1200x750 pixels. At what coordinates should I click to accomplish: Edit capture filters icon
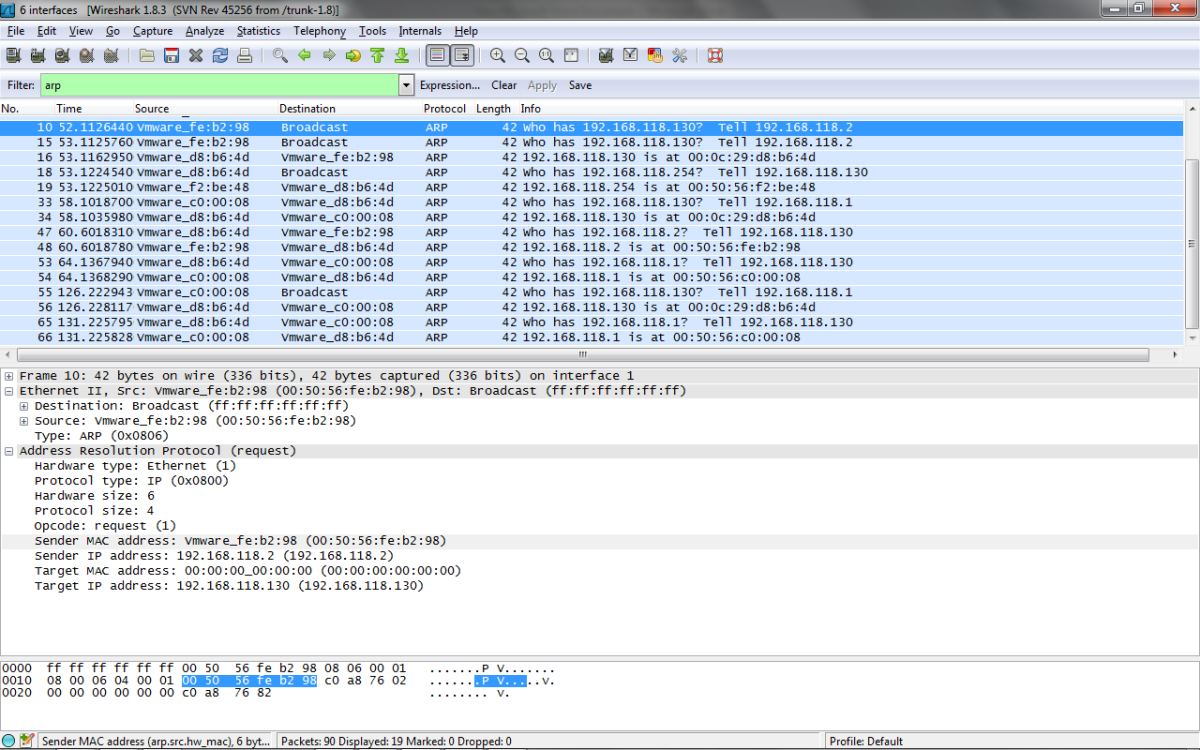coord(606,56)
